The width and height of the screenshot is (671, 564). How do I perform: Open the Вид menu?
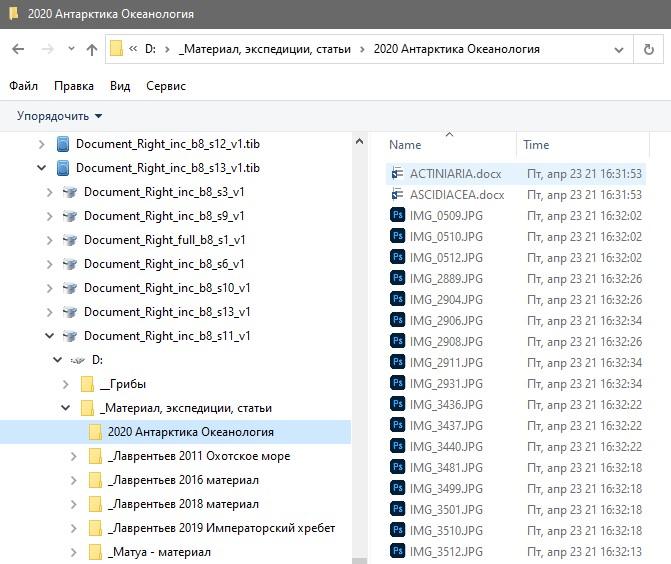pyautogui.click(x=120, y=86)
